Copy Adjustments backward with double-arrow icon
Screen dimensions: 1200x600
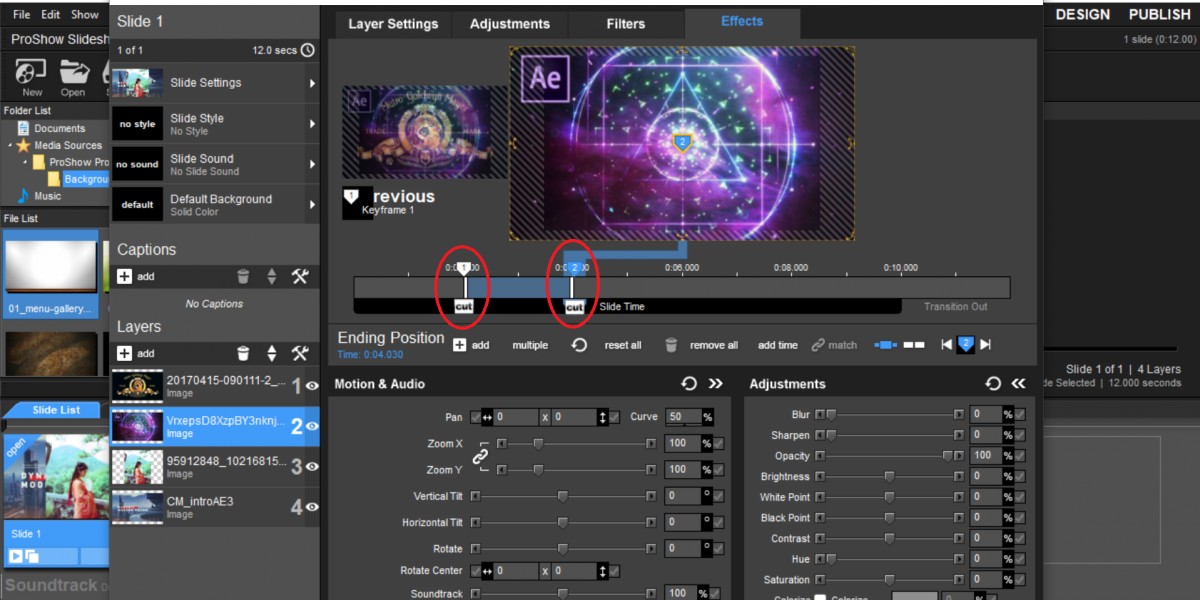click(1018, 383)
